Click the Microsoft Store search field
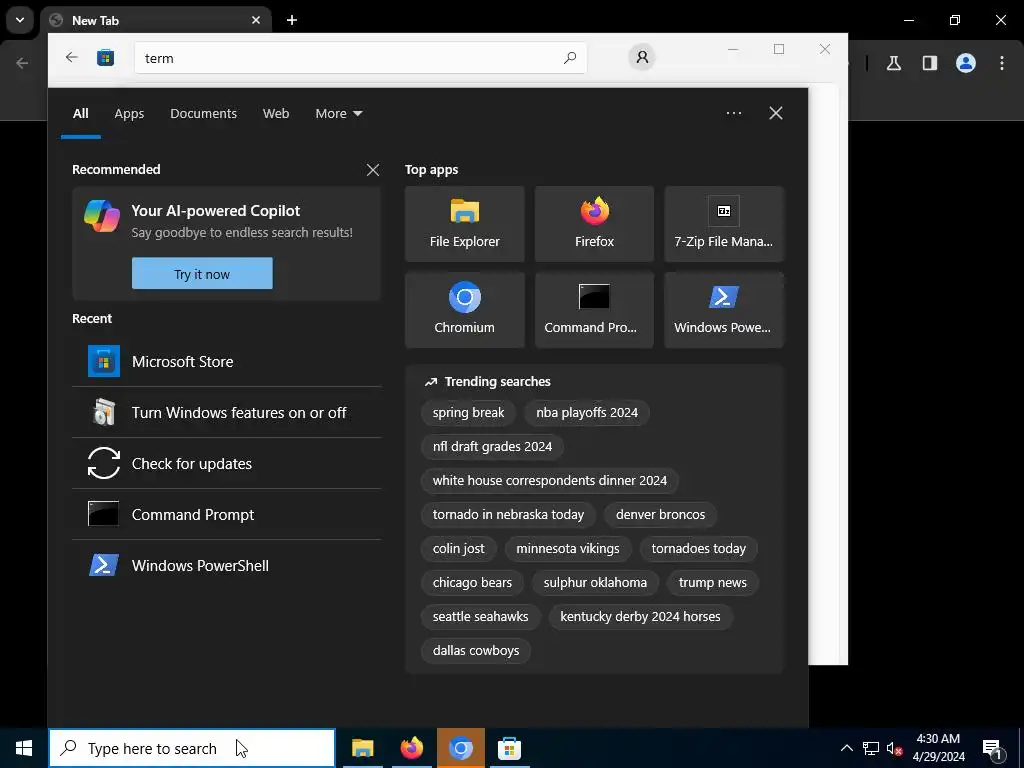The image size is (1024, 768). (x=360, y=57)
